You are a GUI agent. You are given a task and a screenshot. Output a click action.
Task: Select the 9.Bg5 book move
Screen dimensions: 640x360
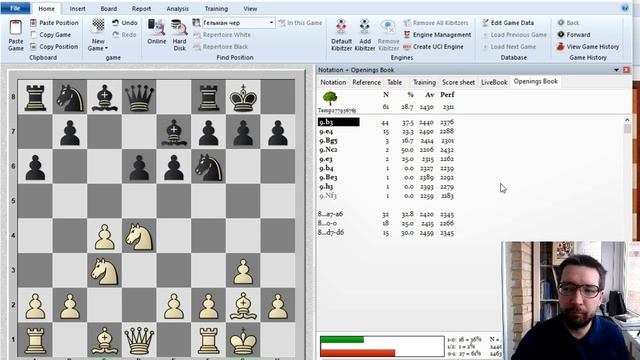point(328,140)
